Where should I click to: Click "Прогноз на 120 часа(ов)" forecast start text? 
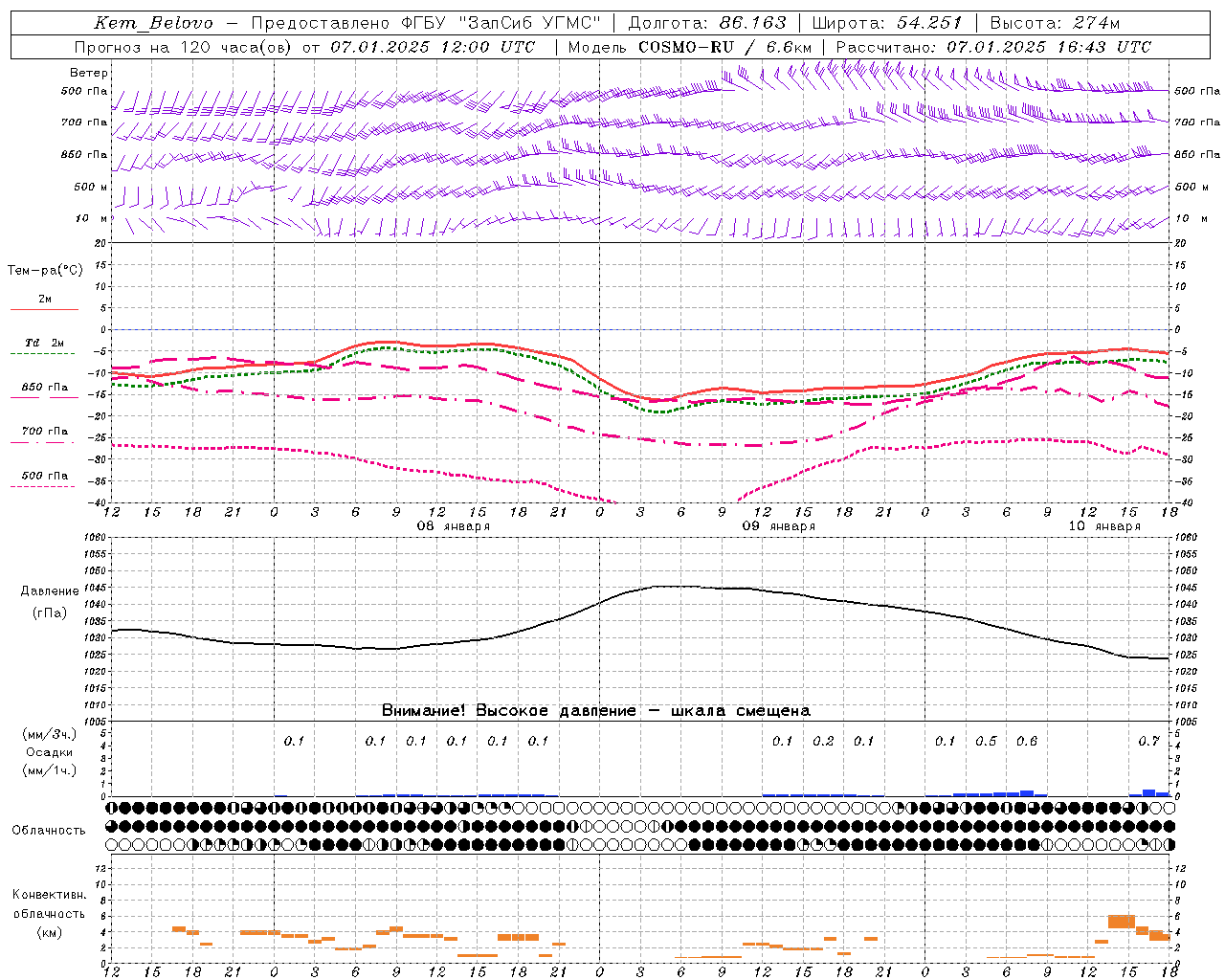[x=184, y=47]
